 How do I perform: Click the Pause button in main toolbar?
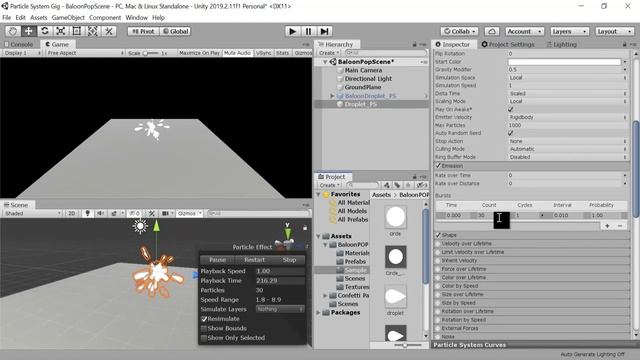pyautogui.click(x=308, y=31)
